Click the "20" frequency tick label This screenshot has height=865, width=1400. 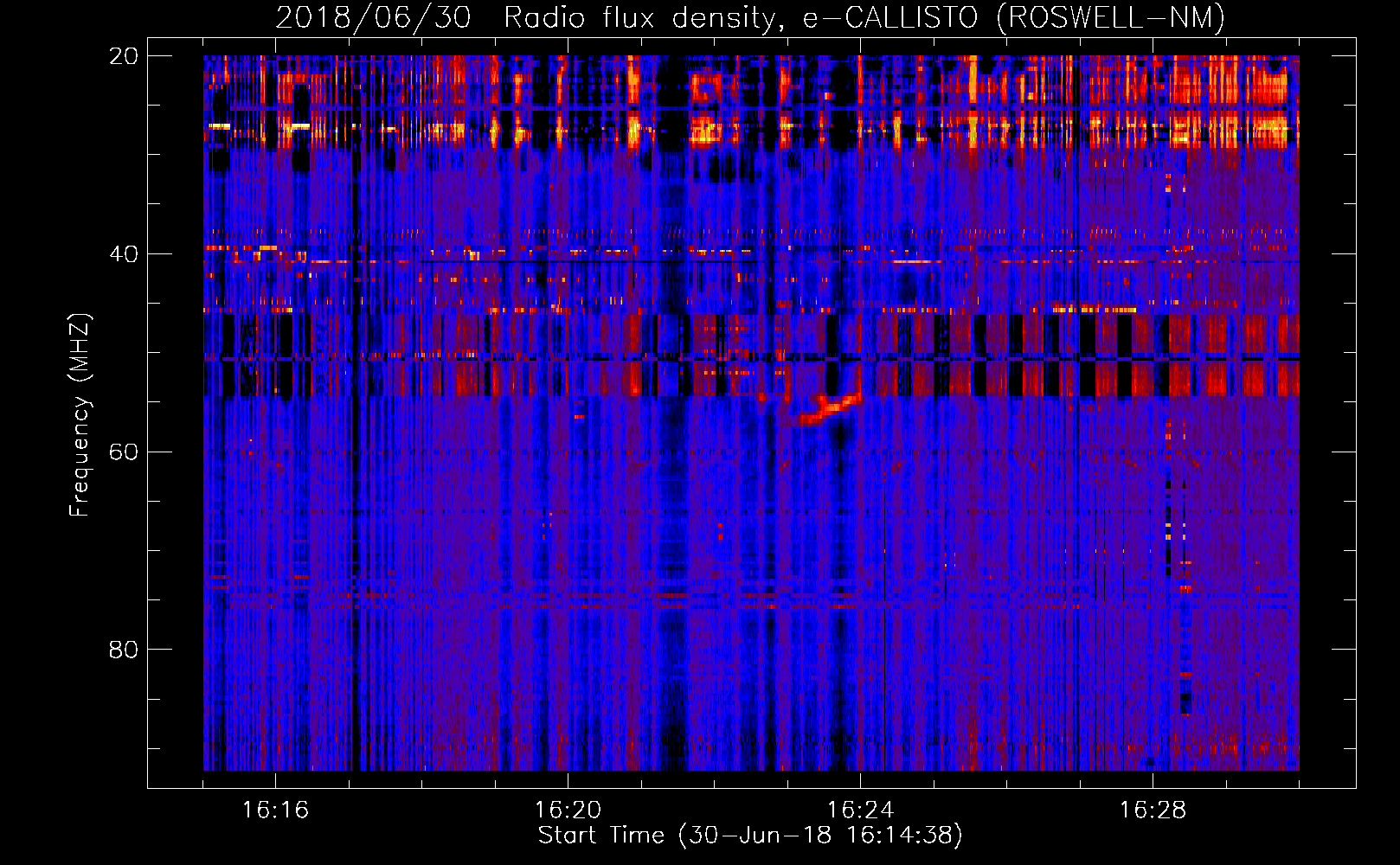[x=123, y=56]
